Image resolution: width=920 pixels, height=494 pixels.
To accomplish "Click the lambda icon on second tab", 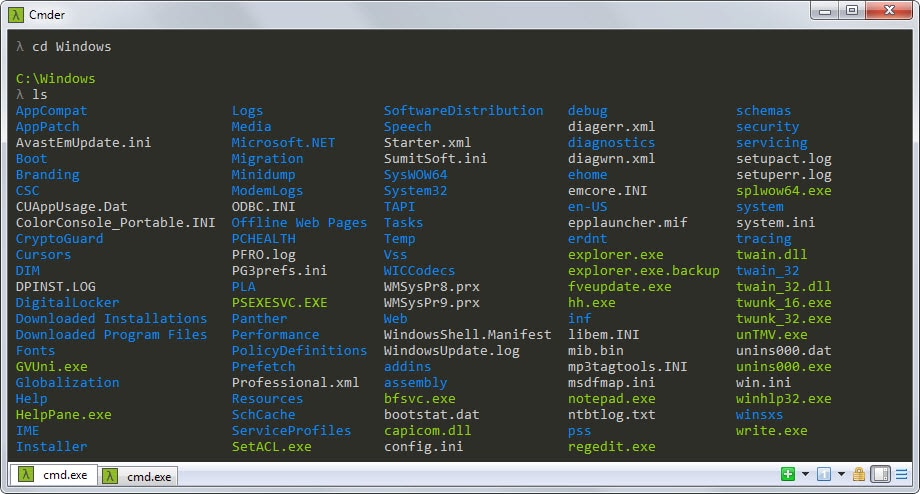I will [110, 477].
